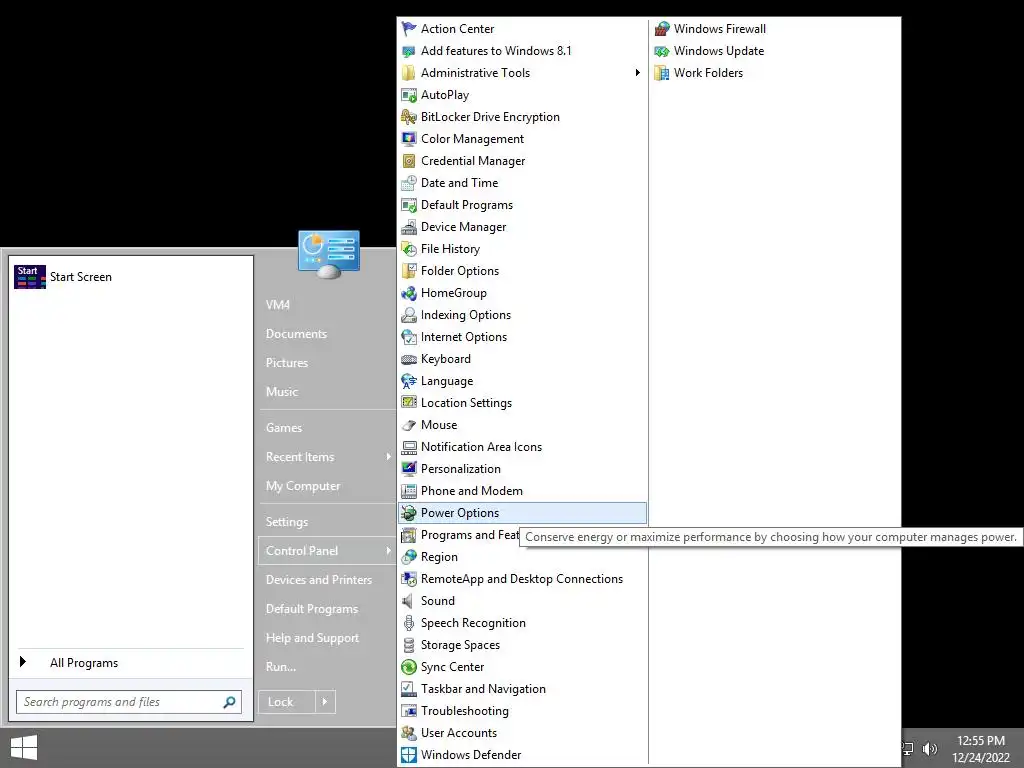
Task: Click the Device Manager icon
Action: coord(409,227)
